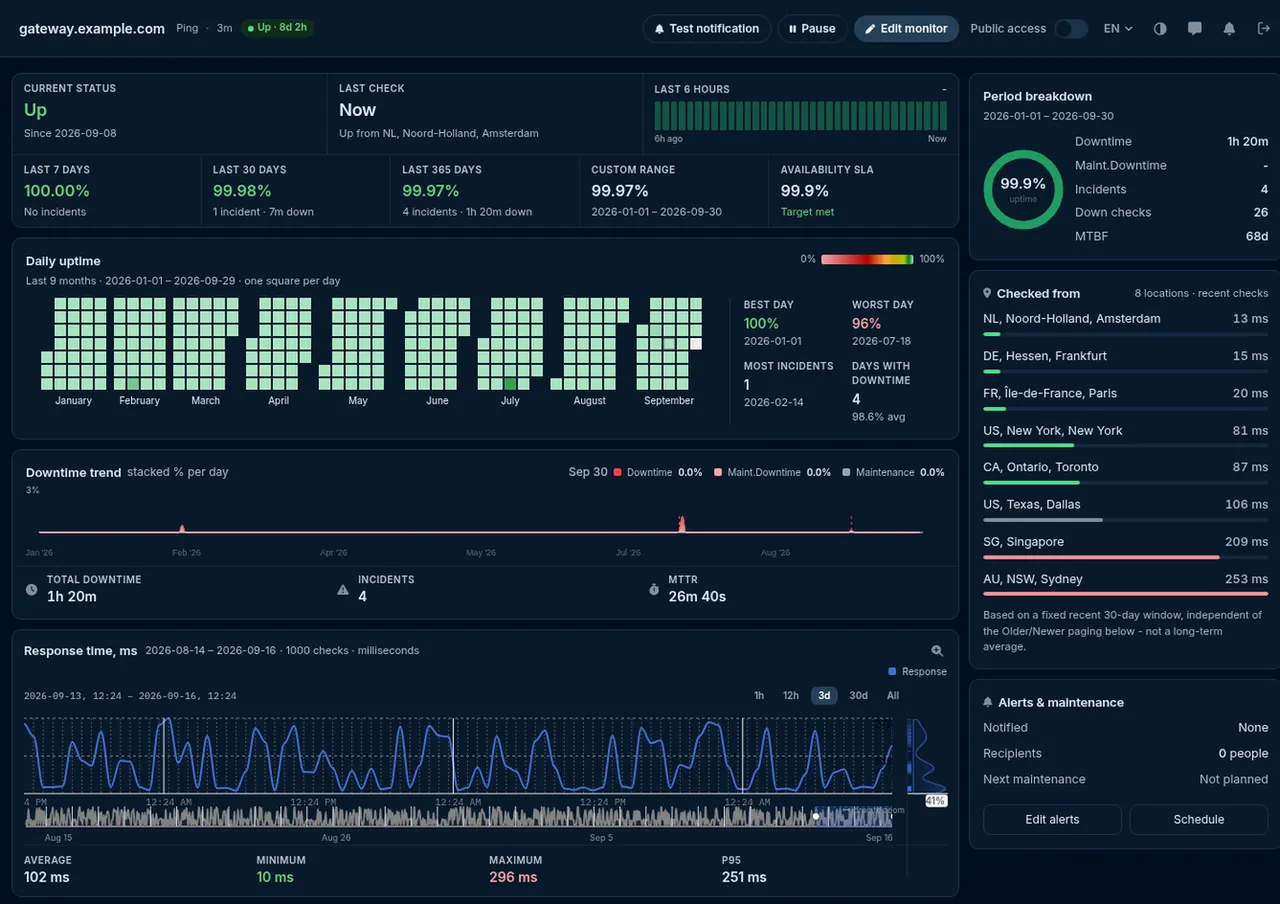1280x904 pixels.
Task: Toggle the Maint.Downtime legend item
Action: point(772,472)
